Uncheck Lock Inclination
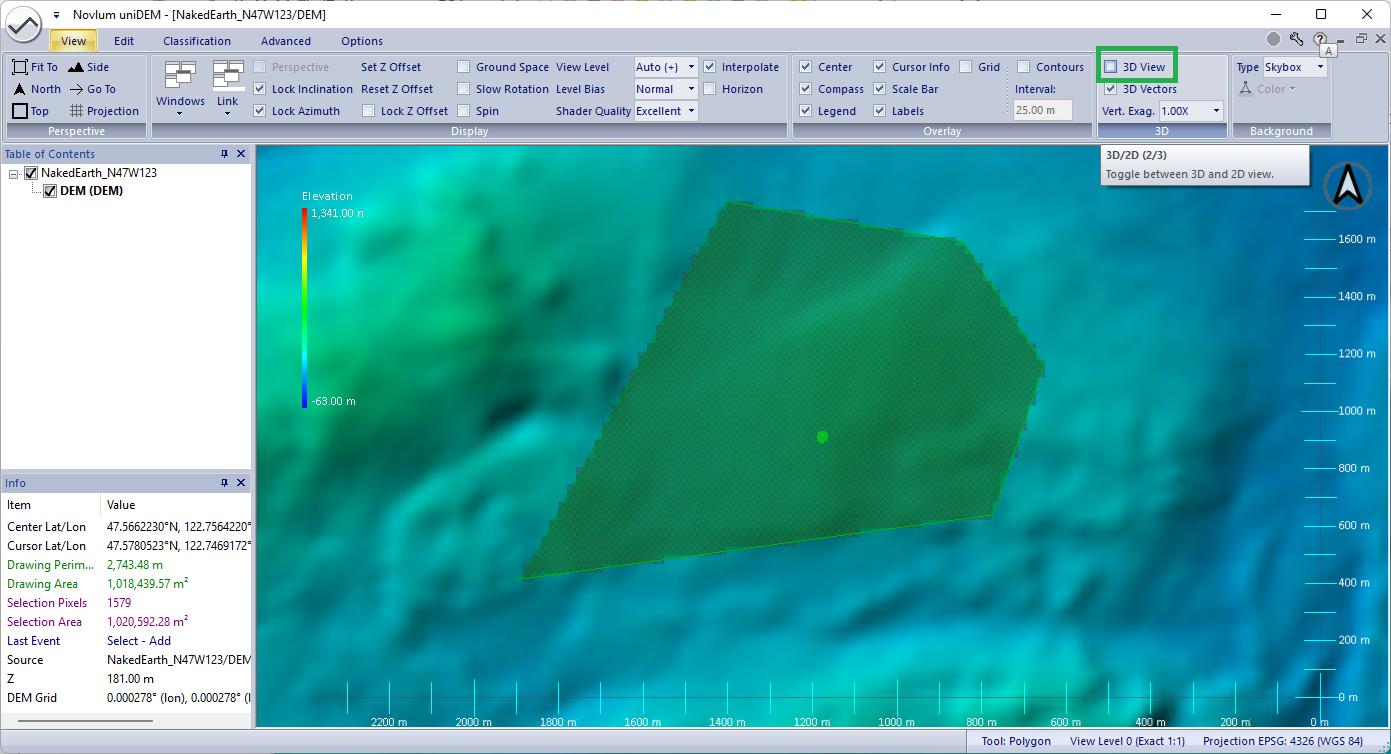Image resolution: width=1391 pixels, height=754 pixels. tap(260, 89)
